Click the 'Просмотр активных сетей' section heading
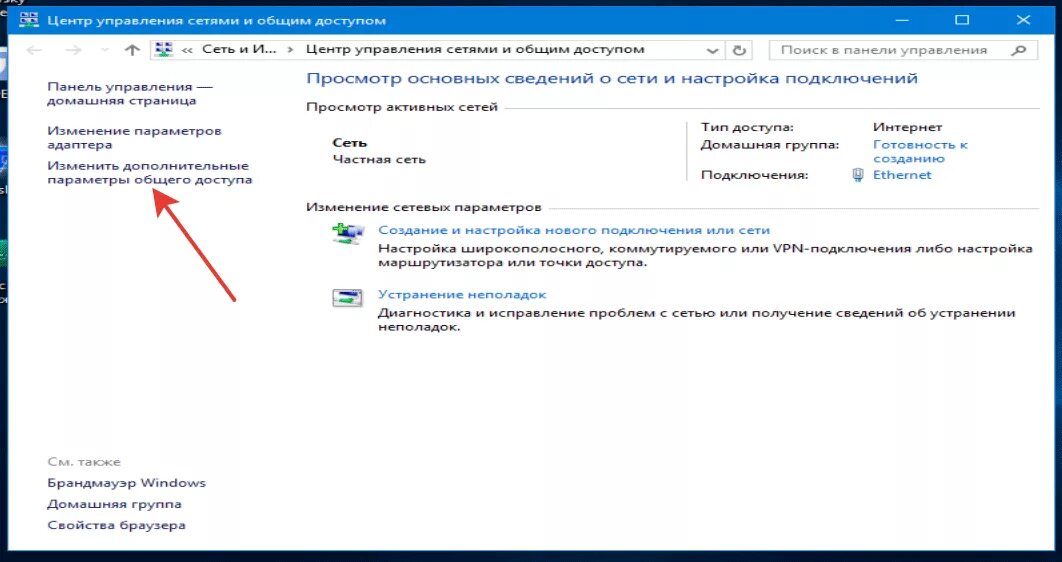The height and width of the screenshot is (562, 1062). click(x=402, y=107)
